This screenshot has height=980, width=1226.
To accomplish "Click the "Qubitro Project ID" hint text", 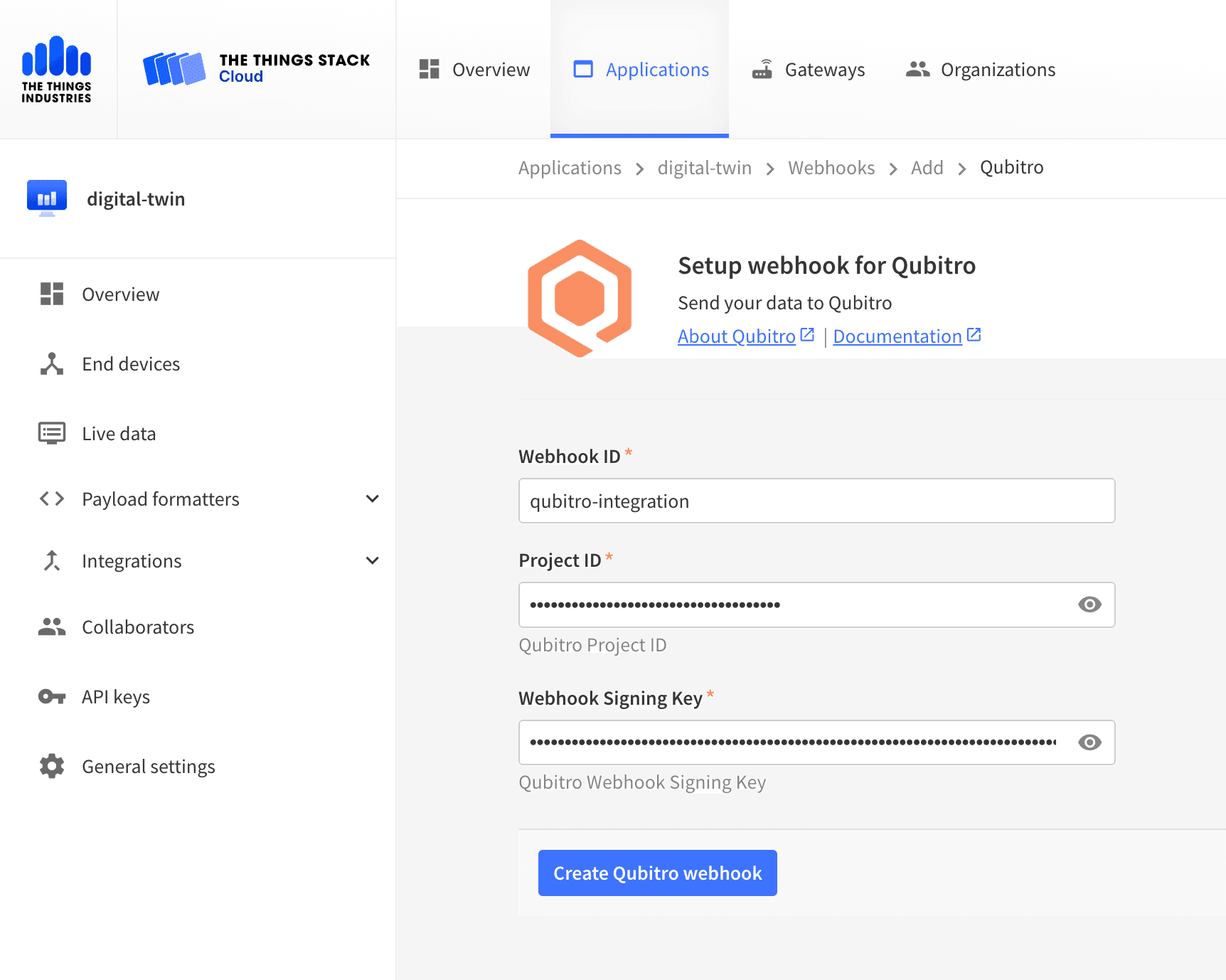I will (592, 645).
